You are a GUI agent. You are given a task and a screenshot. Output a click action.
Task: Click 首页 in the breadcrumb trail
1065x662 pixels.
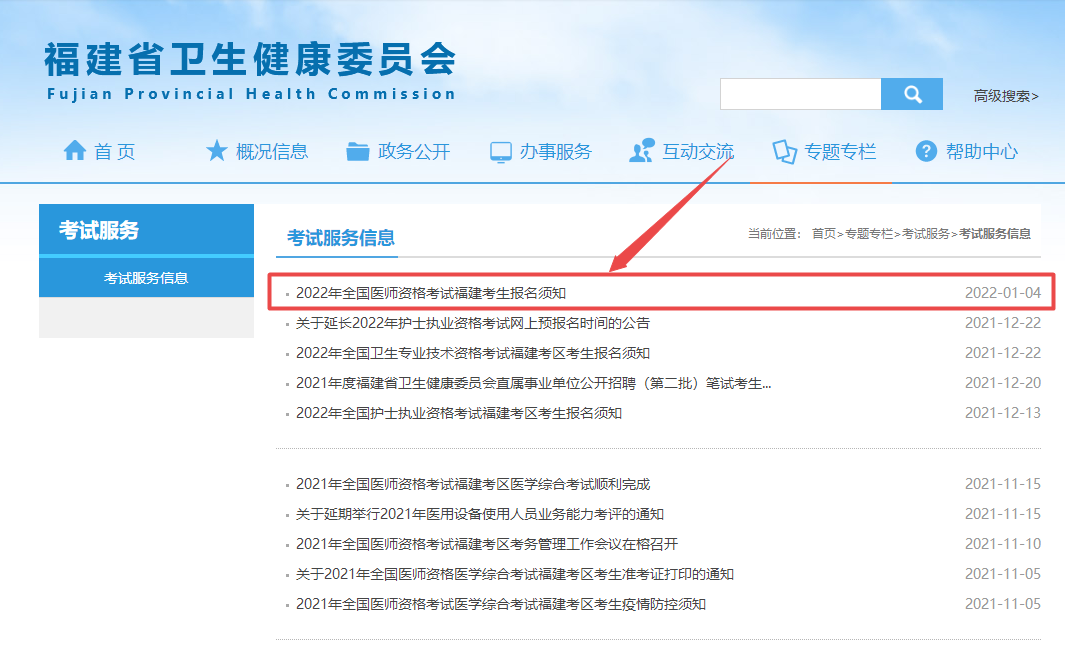tap(823, 234)
